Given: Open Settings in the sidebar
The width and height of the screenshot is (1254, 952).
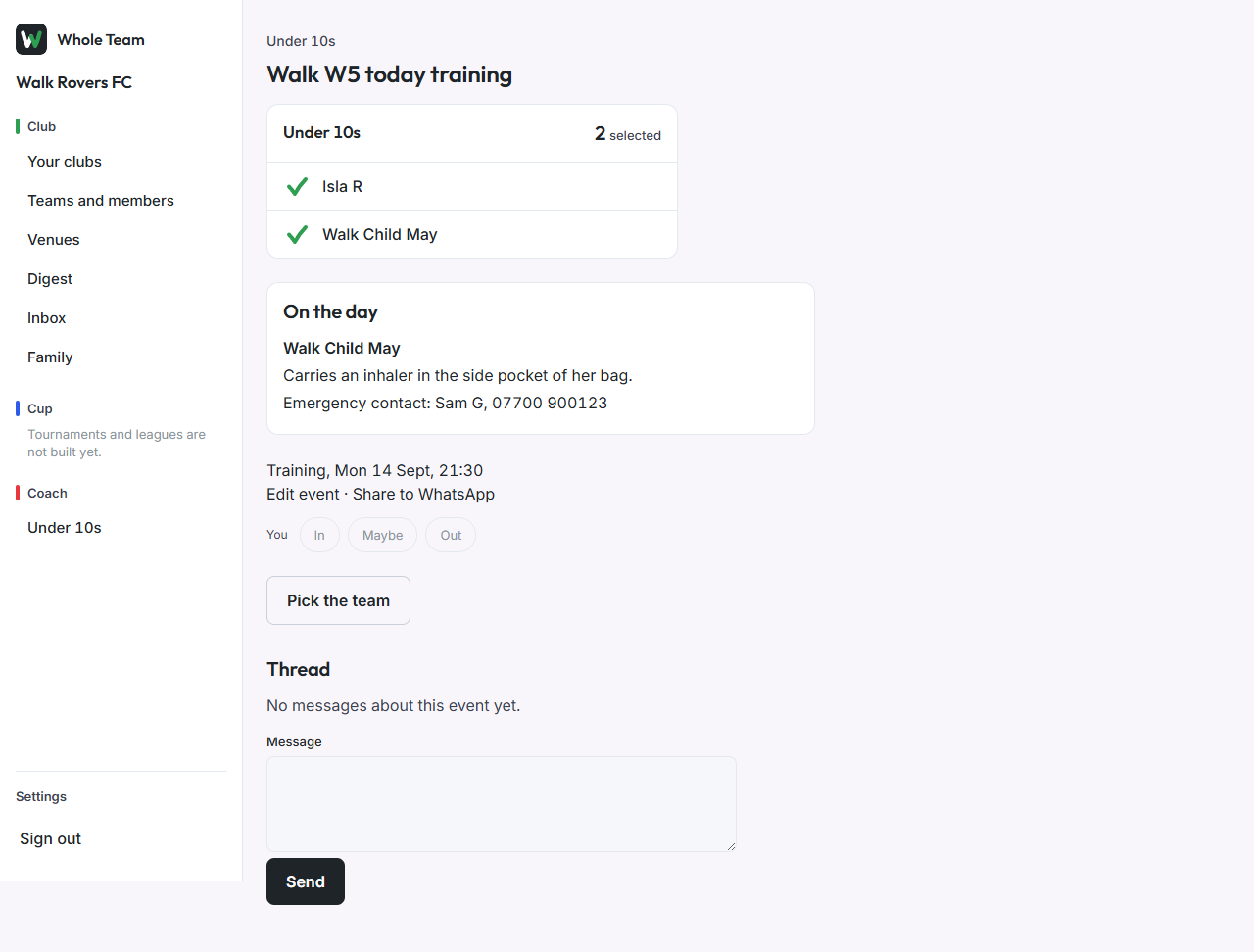Looking at the screenshot, I should pos(41,796).
